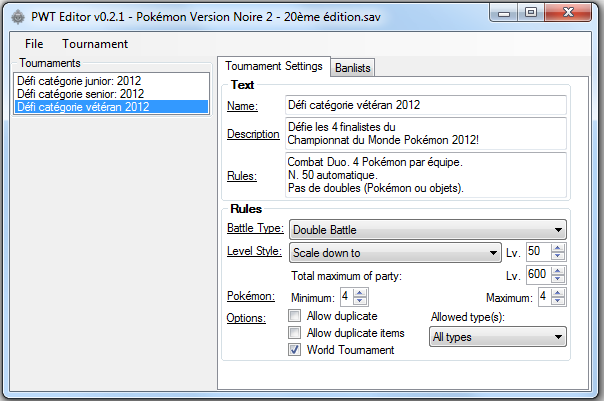This screenshot has width=604, height=401.
Task: Open the Battle Type dropdown
Action: 428,230
